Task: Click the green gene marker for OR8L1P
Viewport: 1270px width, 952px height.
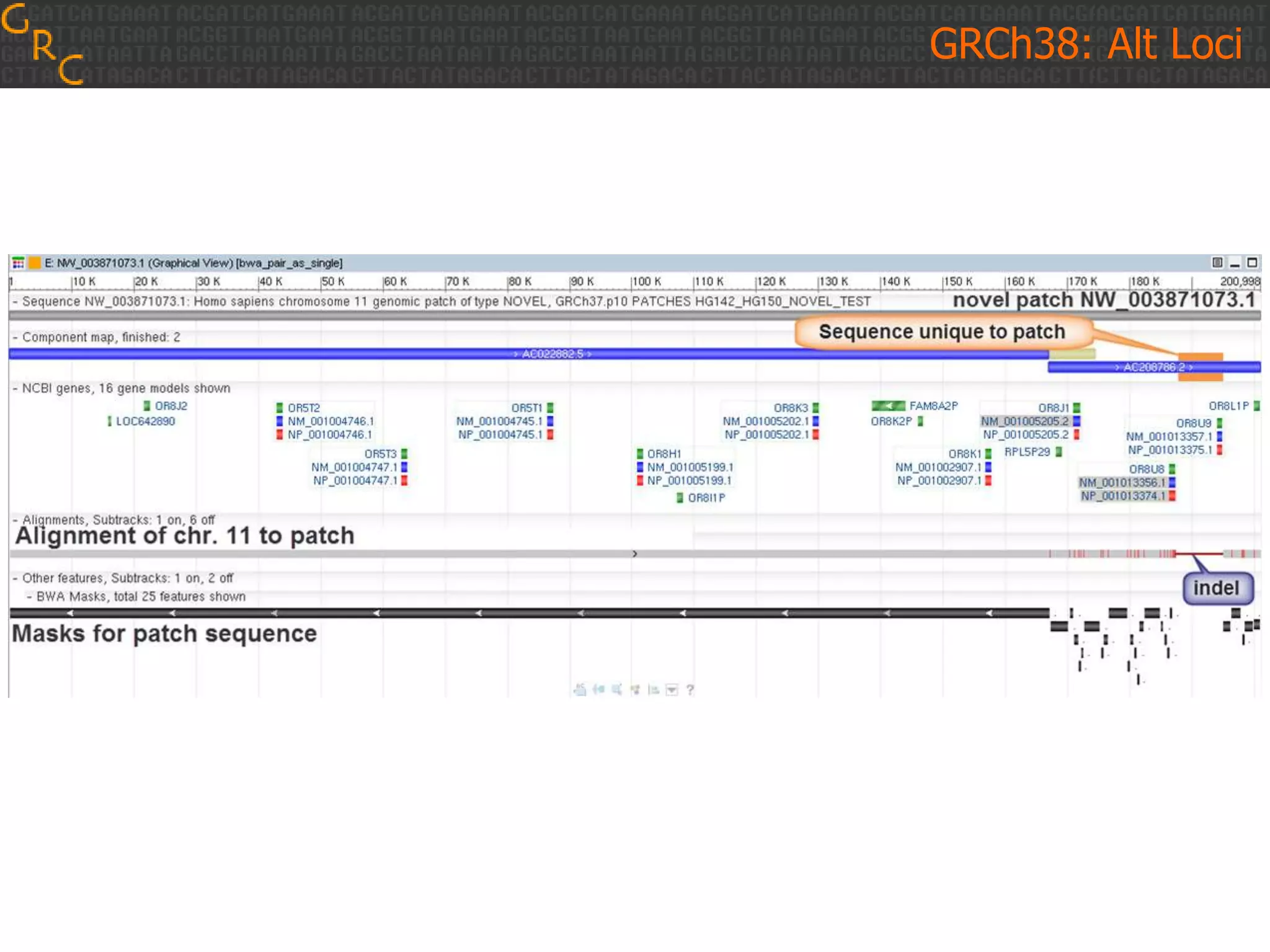Action: click(1256, 406)
